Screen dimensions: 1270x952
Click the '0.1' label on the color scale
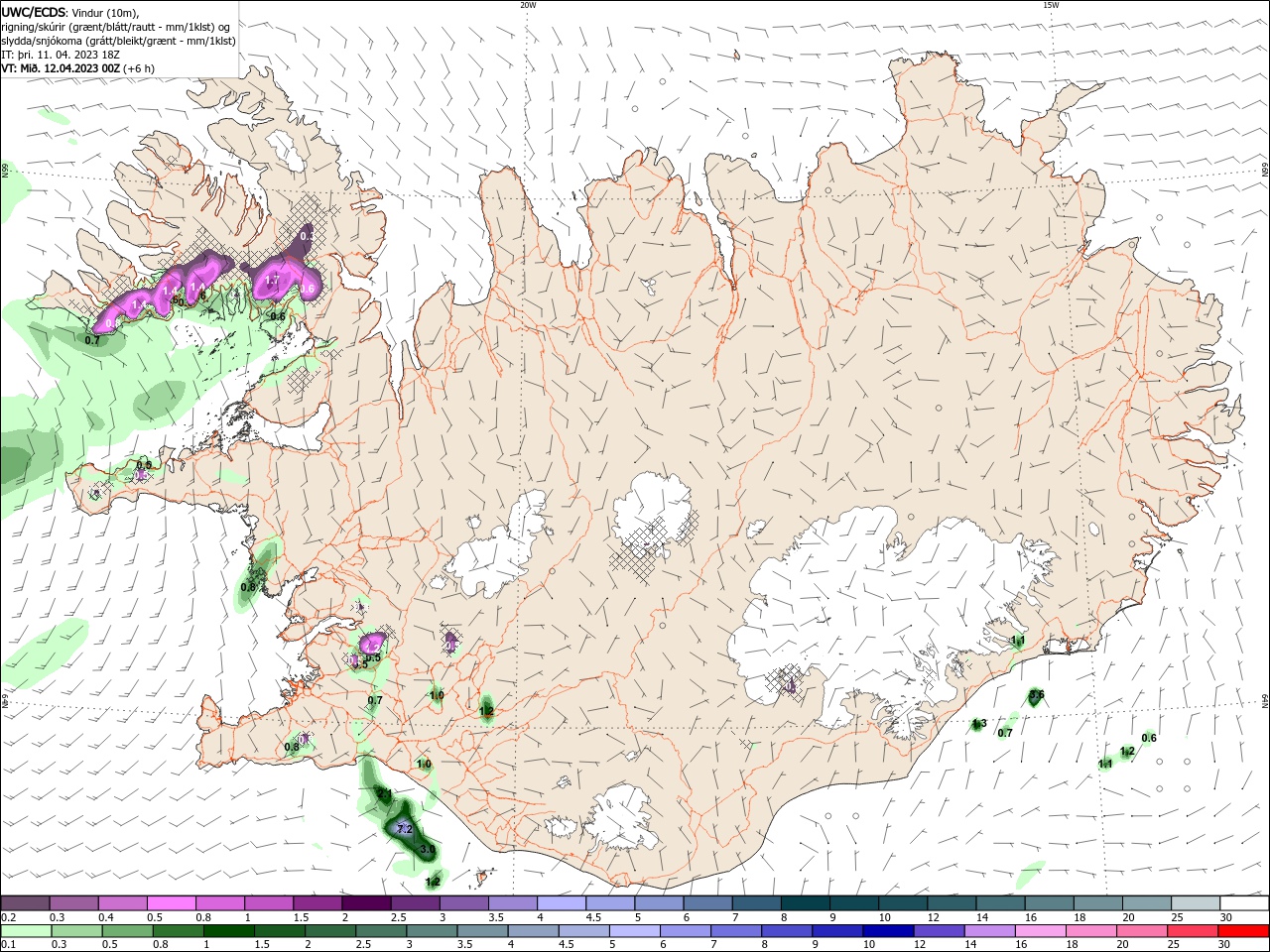8,945
